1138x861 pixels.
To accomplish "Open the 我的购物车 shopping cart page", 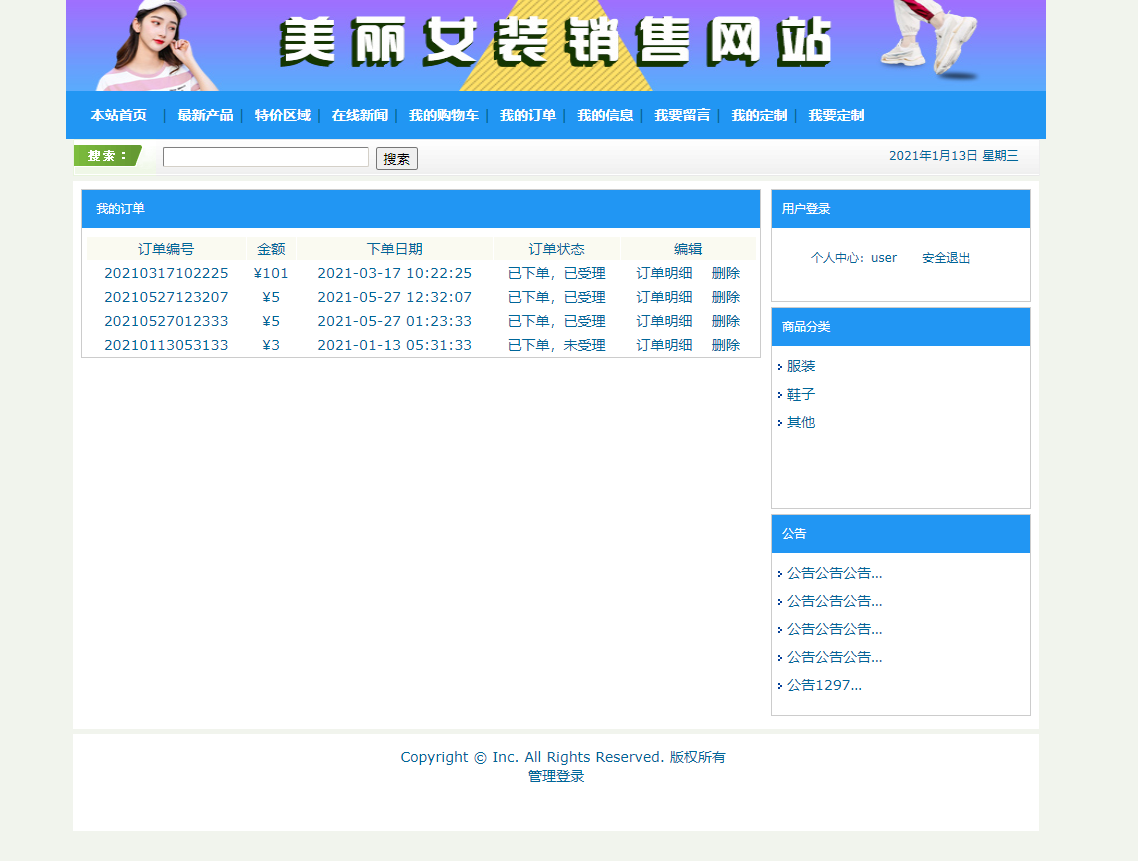I will coord(442,115).
